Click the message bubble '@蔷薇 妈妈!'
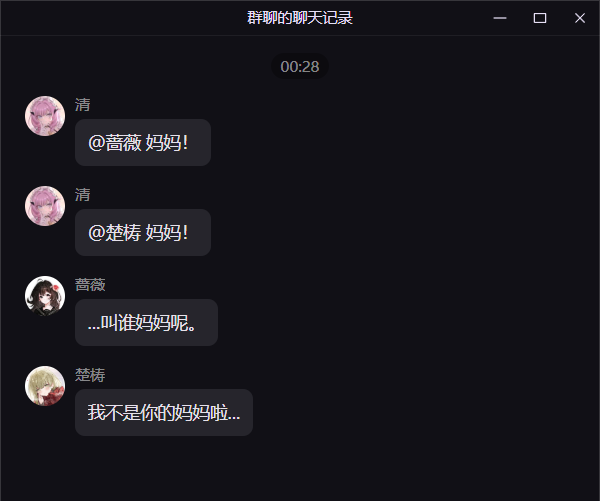This screenshot has width=600, height=501. [143, 142]
